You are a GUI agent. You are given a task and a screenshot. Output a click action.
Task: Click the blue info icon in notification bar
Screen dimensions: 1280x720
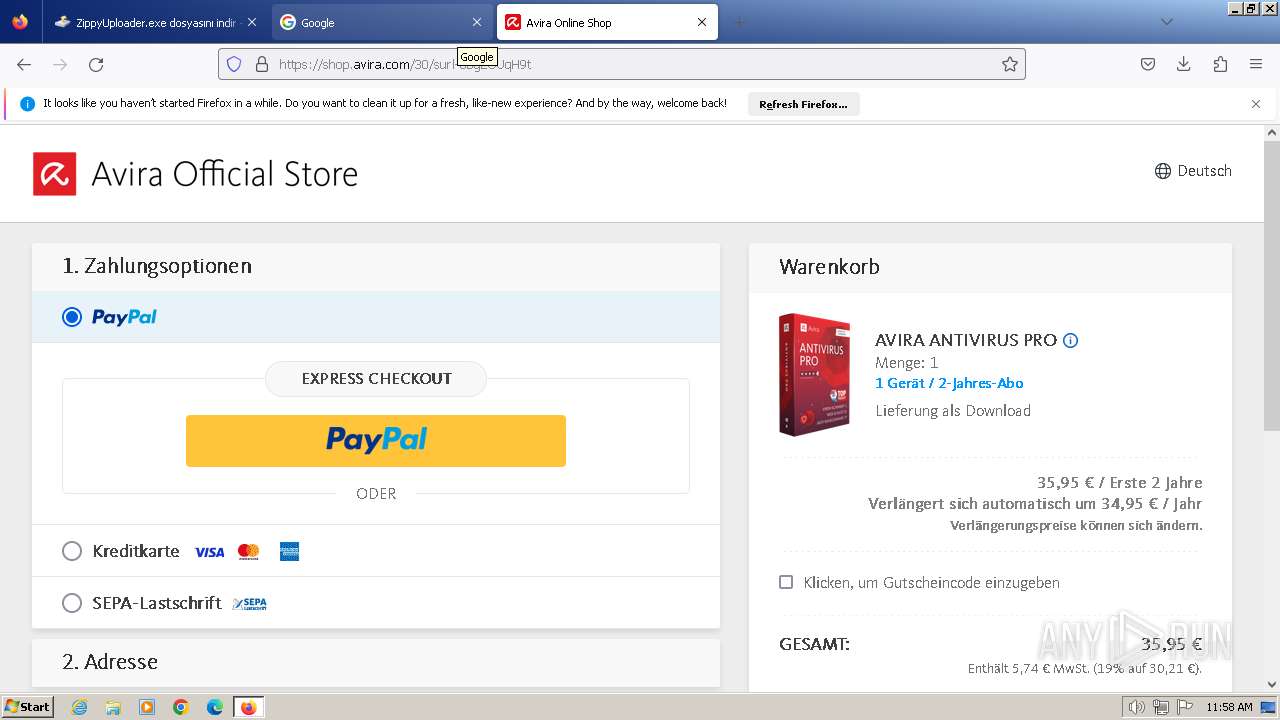[27, 103]
